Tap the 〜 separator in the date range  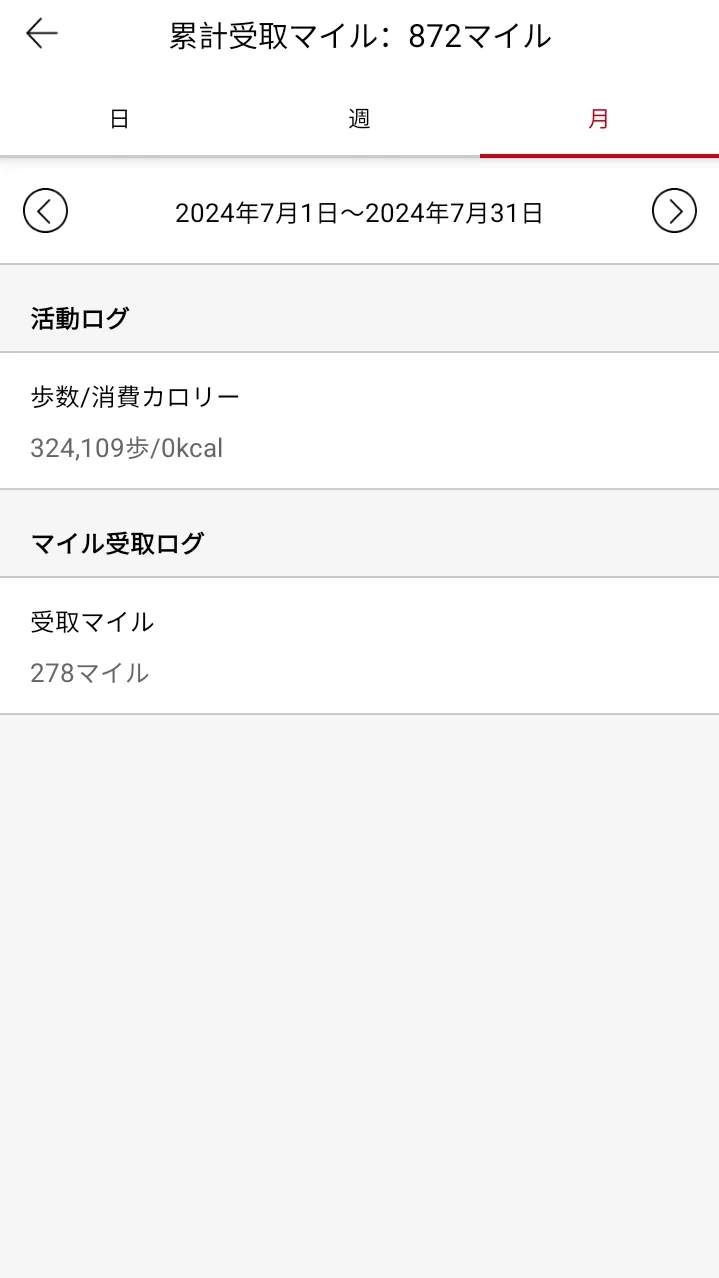(353, 212)
